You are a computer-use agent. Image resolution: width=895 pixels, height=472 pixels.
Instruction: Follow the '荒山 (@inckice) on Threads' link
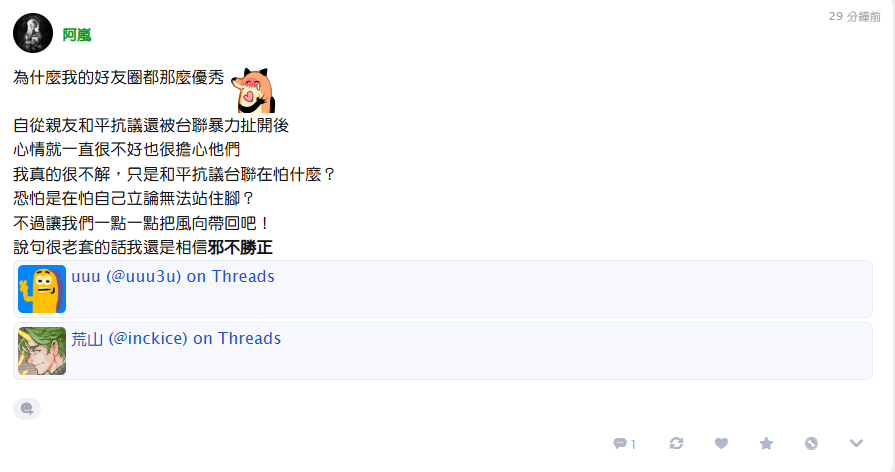[176, 338]
